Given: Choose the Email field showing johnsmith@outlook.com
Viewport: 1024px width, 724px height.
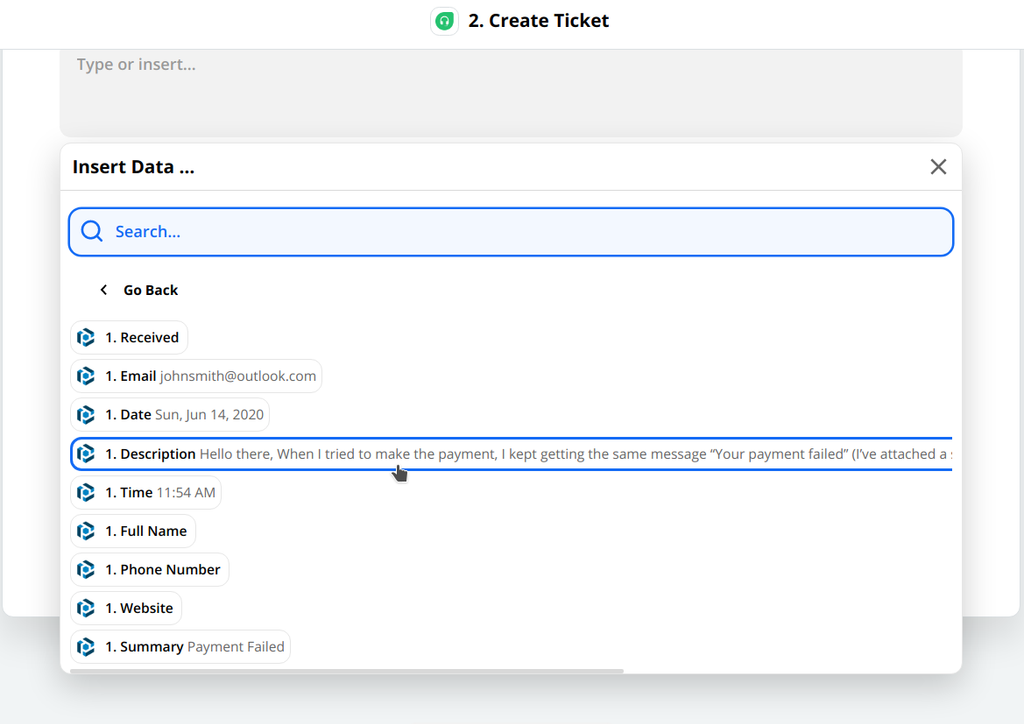Looking at the screenshot, I should tap(196, 376).
